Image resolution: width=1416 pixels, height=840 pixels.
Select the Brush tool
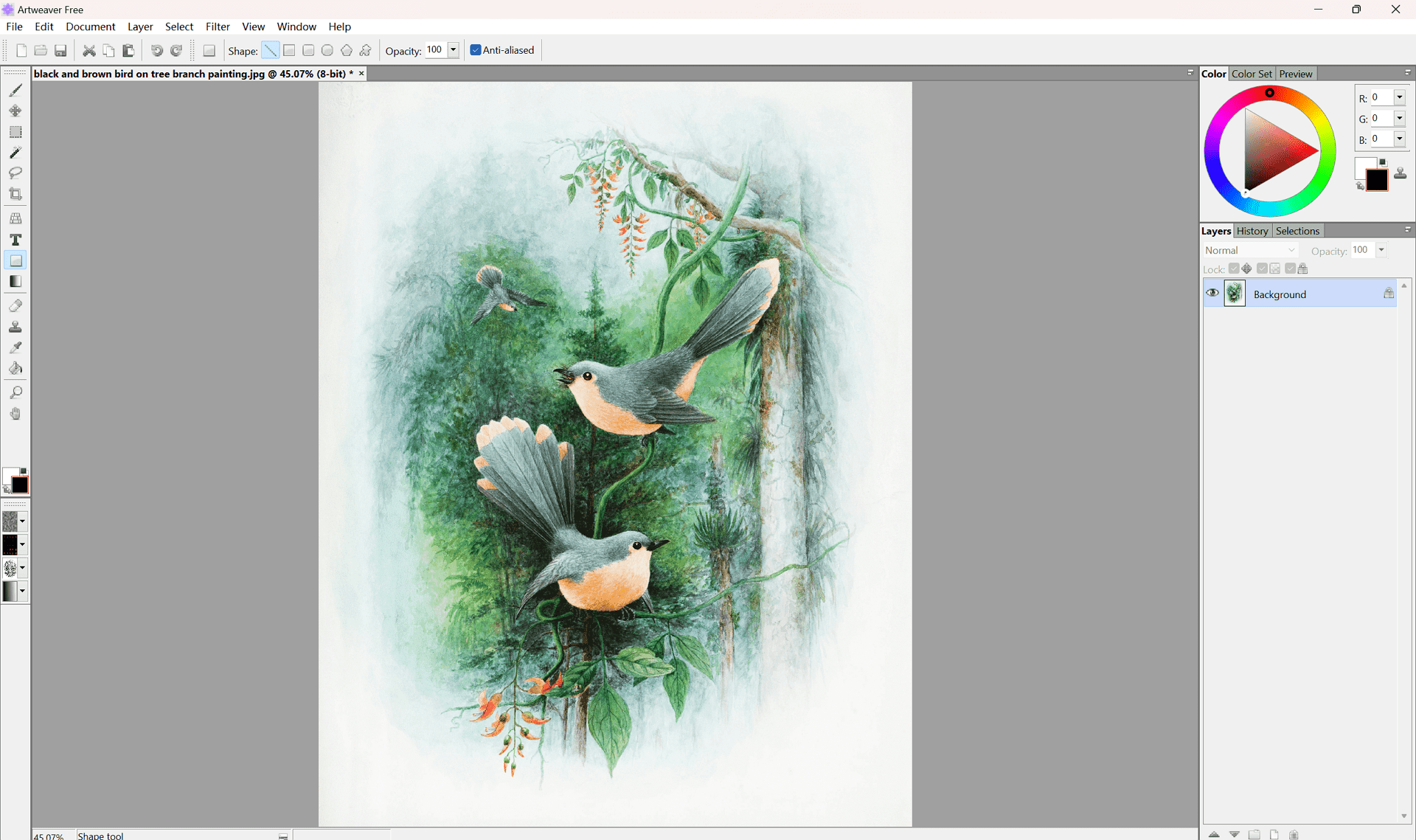[15, 91]
